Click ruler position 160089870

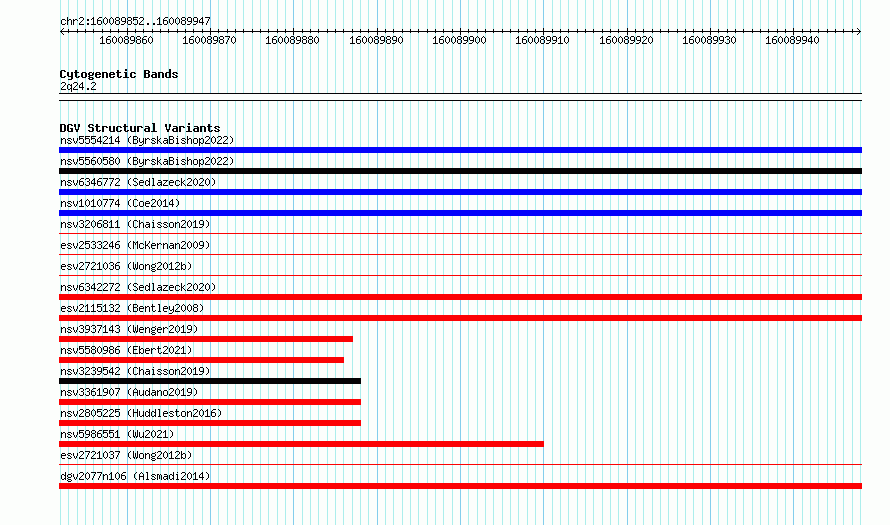tap(209, 40)
